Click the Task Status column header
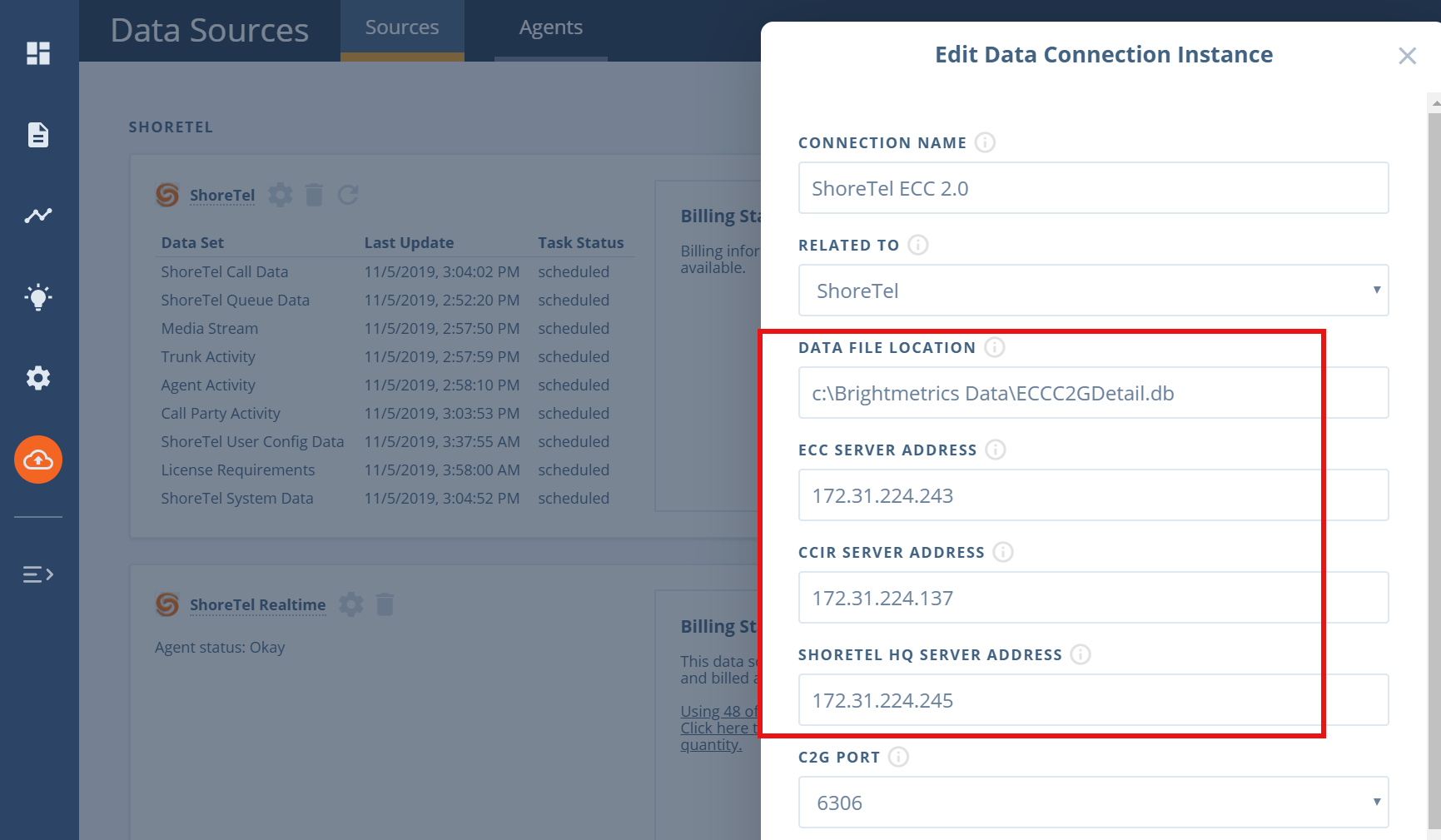The width and height of the screenshot is (1441, 840). 580,242
